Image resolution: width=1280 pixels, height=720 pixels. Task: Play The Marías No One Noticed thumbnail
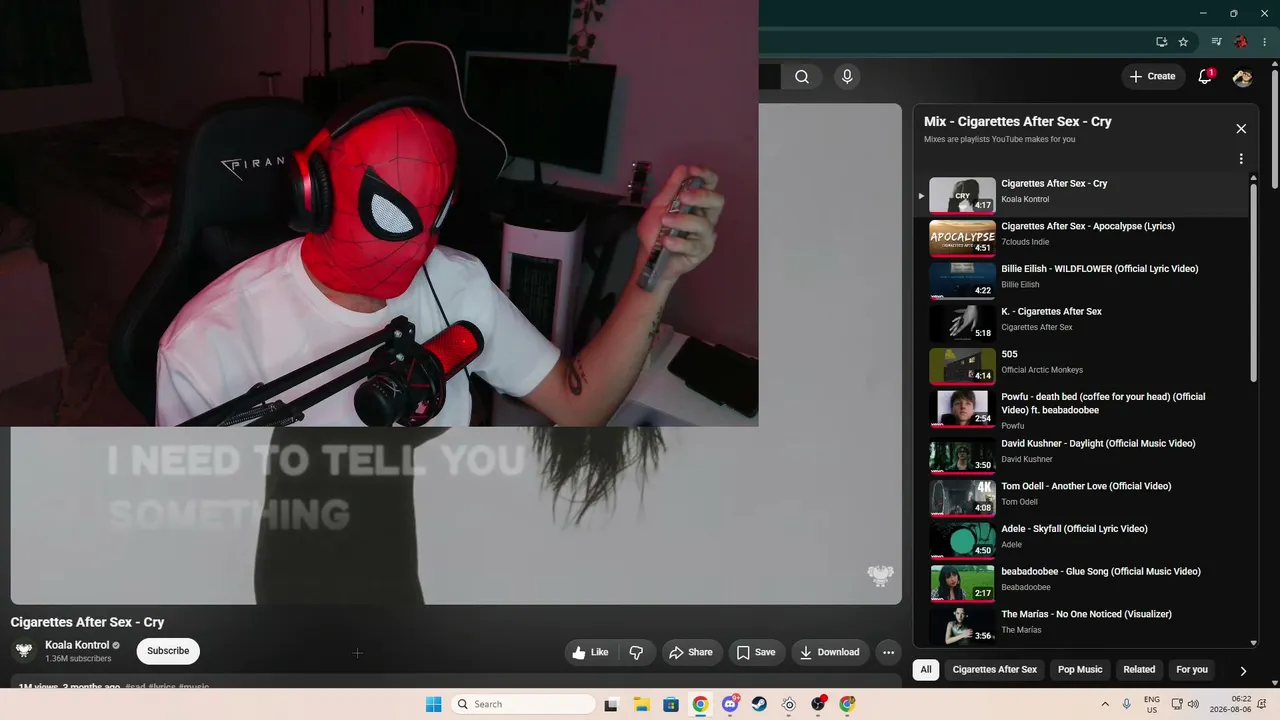(962, 626)
